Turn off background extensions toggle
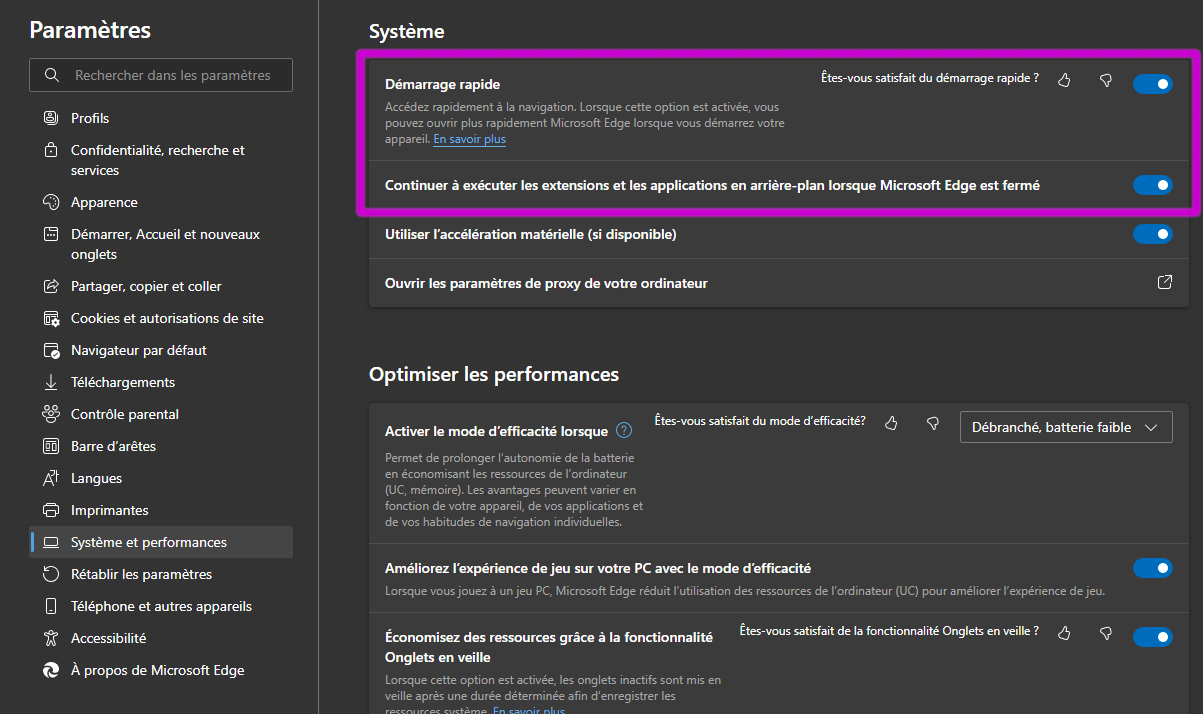The width and height of the screenshot is (1203, 714). click(1152, 185)
